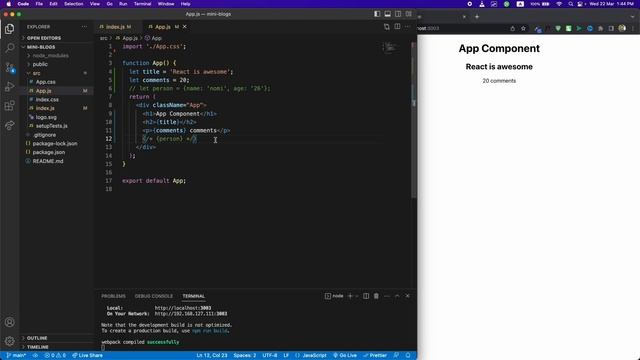
Task: Open the Terminal menu in the menu bar
Action: coord(142,4)
